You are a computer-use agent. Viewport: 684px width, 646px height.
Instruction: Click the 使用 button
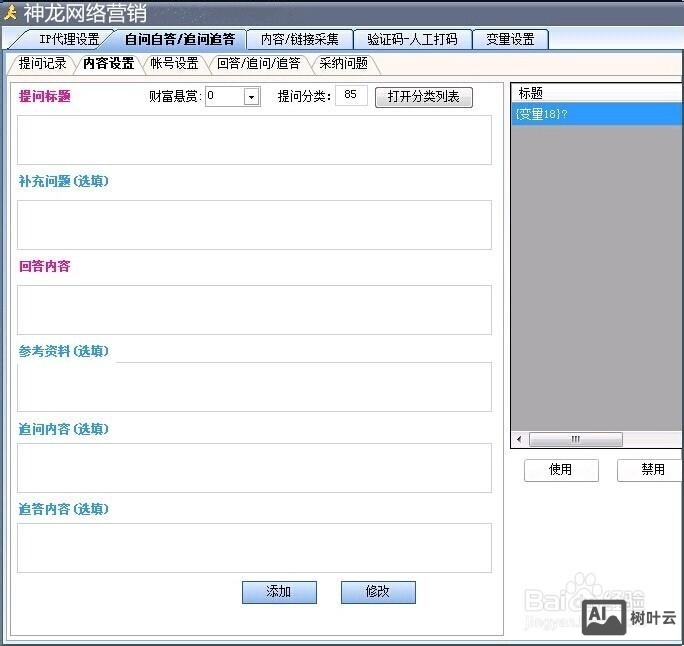point(561,470)
